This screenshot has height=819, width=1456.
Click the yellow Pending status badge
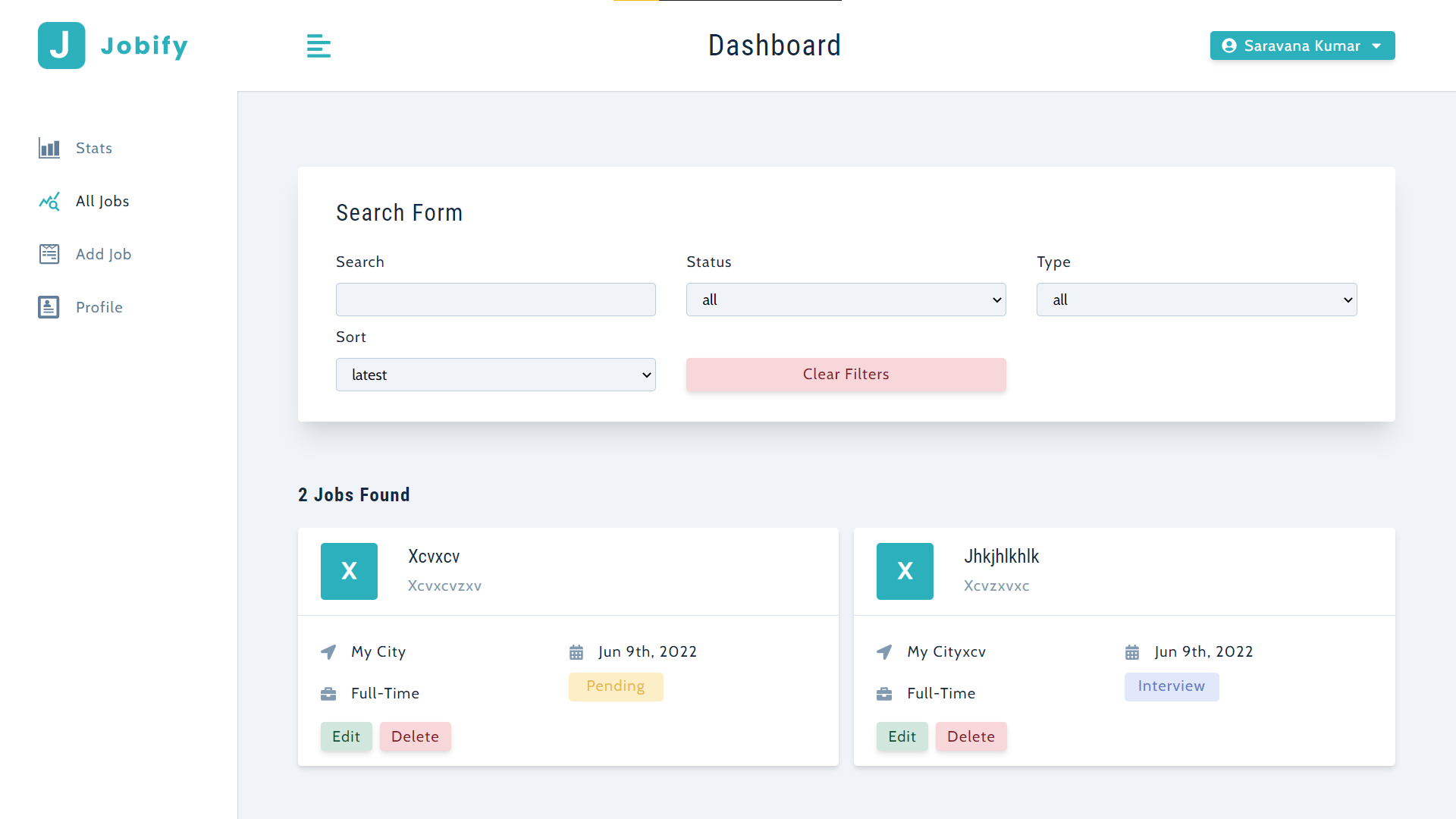615,686
